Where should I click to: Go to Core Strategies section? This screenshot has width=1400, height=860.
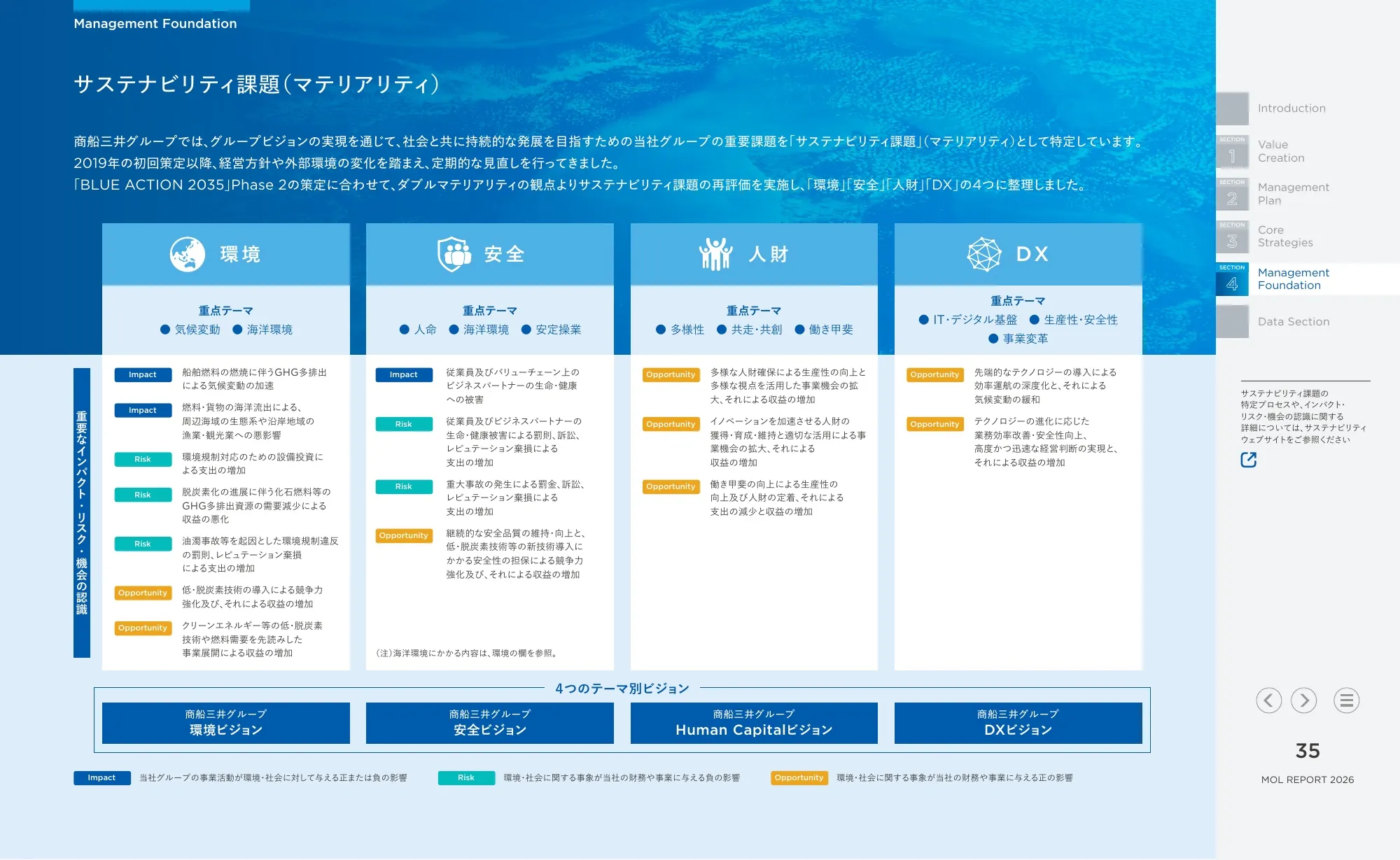point(1285,237)
